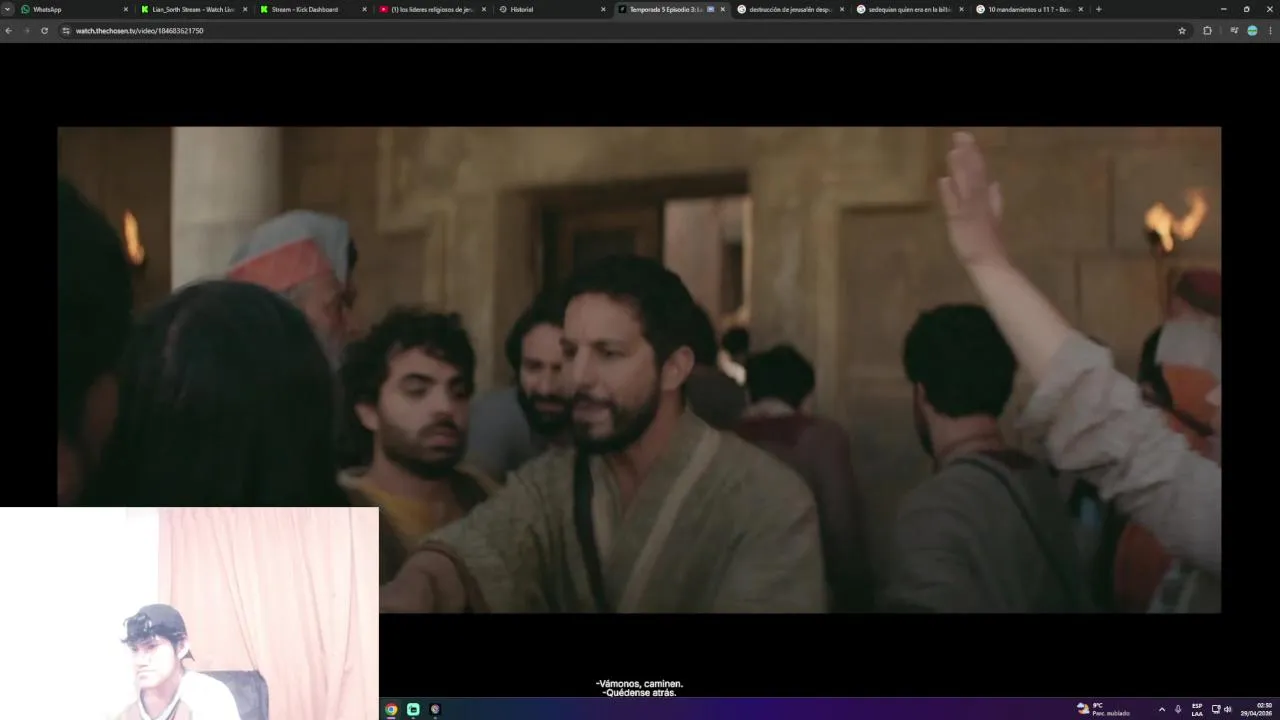Screen dimensions: 1280x720
Task: Close the sedequían quien era tab
Action: point(961,9)
